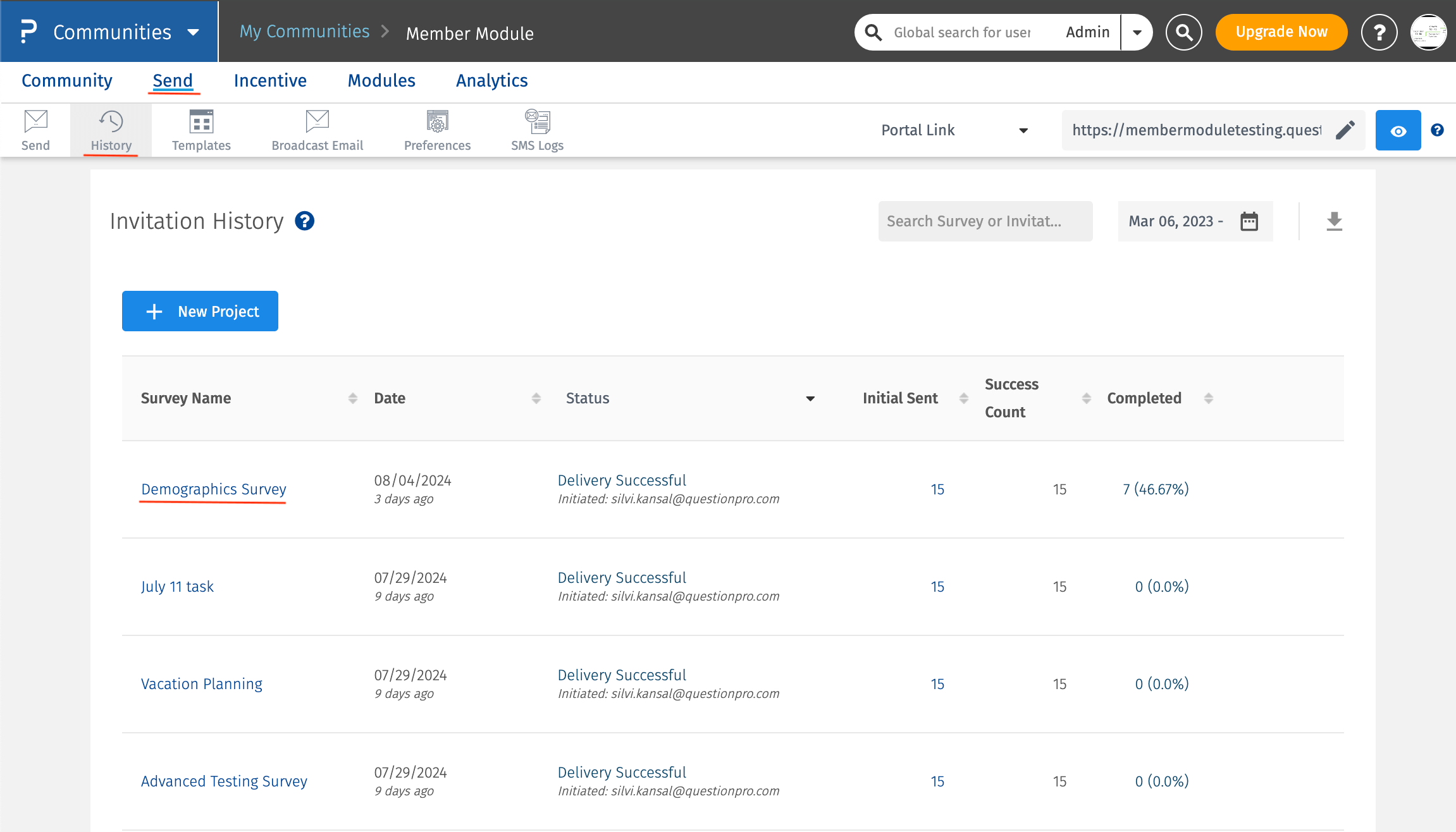Open the Demographics Survey link
The width and height of the screenshot is (1456, 832).
[x=213, y=489]
